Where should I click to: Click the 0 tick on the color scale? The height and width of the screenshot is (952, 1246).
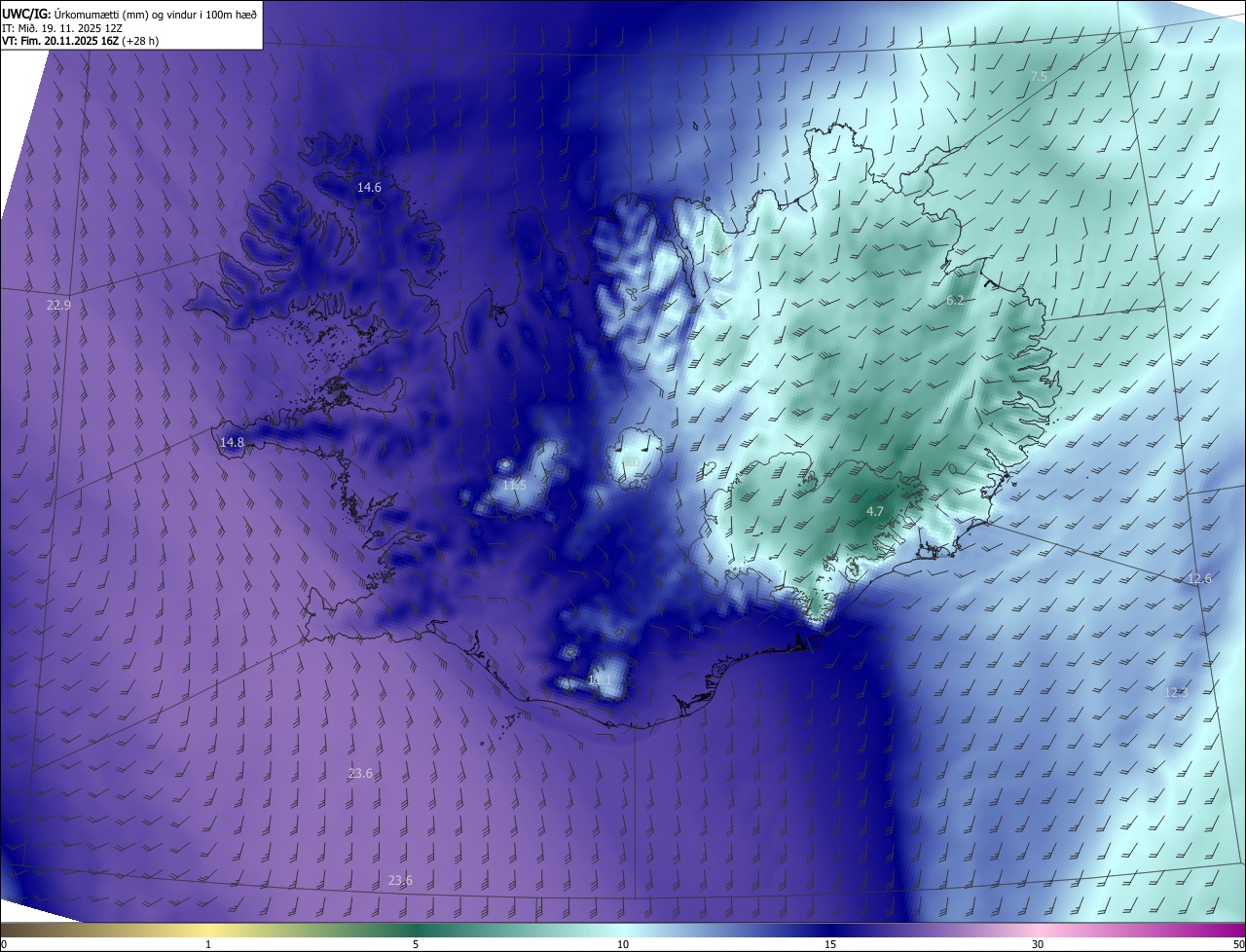[x=4, y=944]
